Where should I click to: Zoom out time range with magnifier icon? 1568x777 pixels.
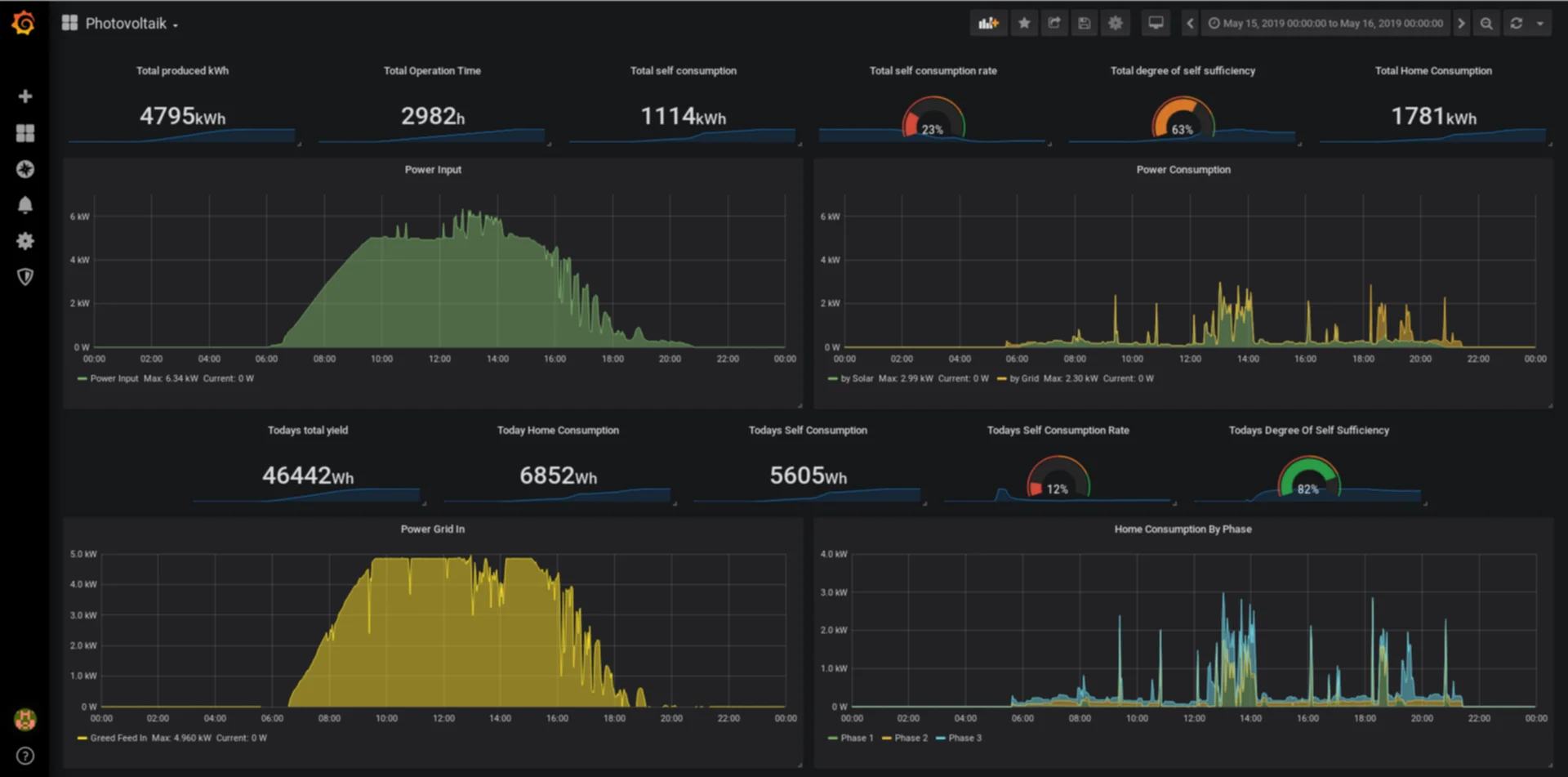coord(1486,23)
